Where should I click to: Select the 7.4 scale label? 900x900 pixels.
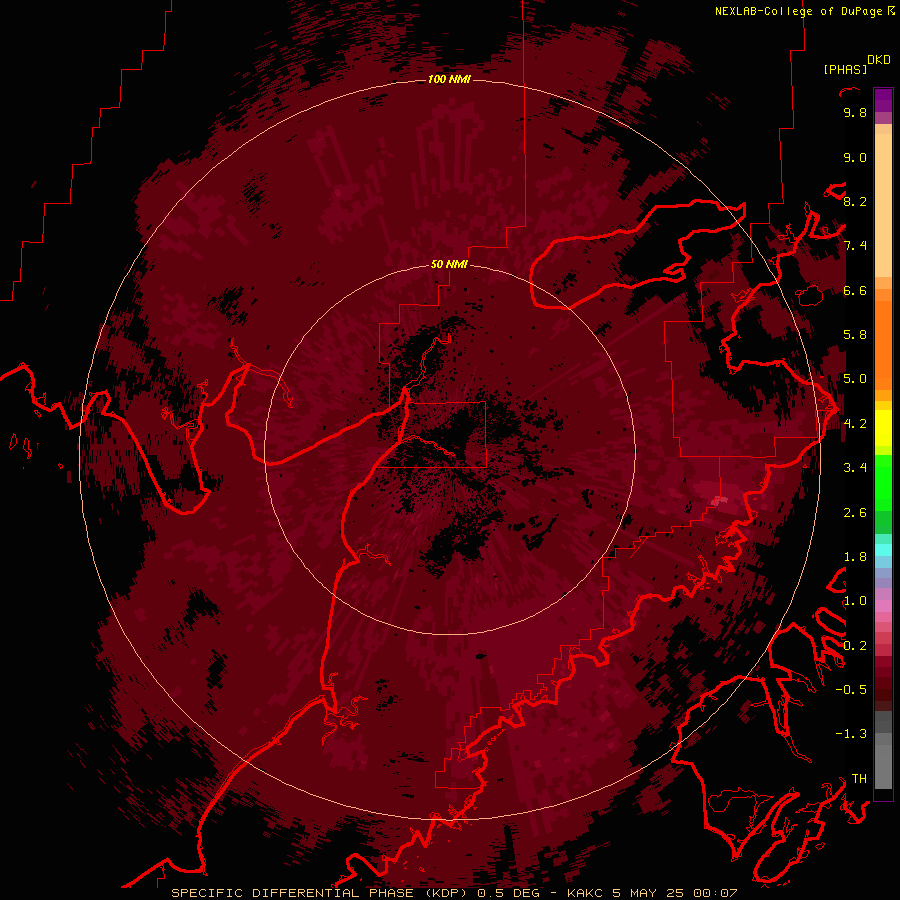coord(855,246)
